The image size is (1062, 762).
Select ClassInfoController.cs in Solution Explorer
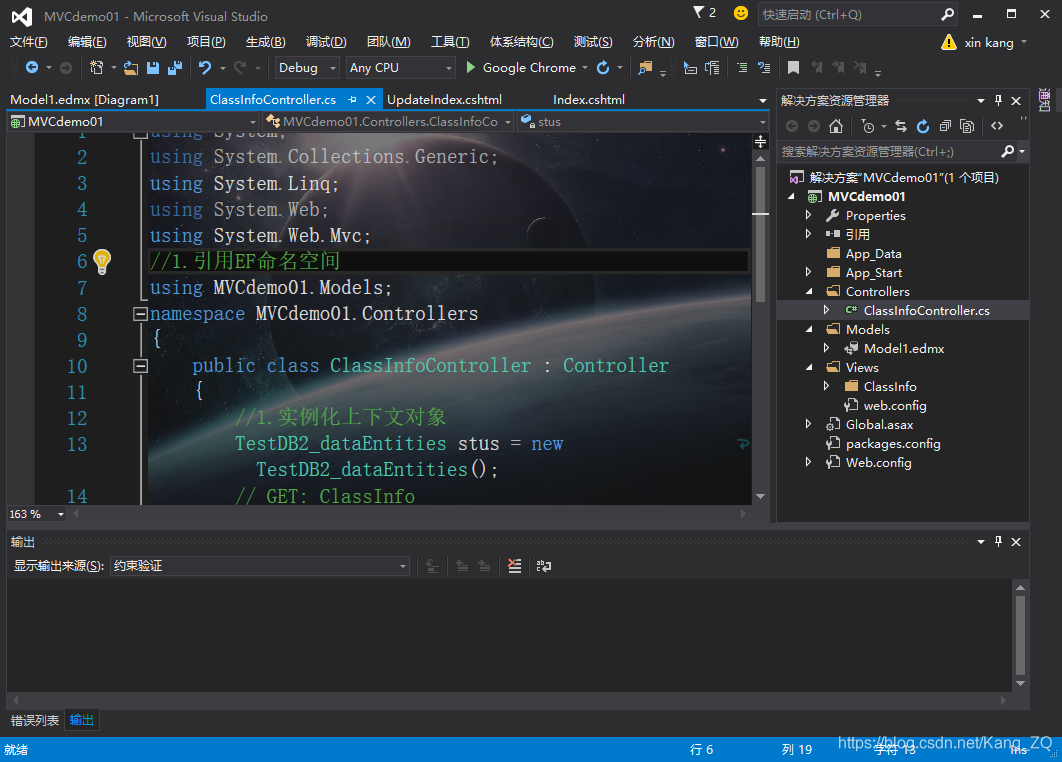click(926, 310)
